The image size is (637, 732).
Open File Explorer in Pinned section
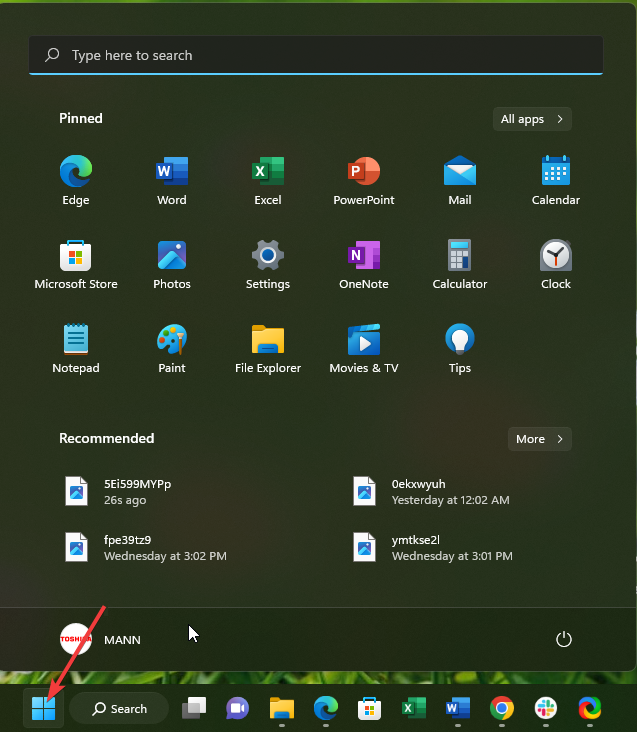(x=268, y=349)
